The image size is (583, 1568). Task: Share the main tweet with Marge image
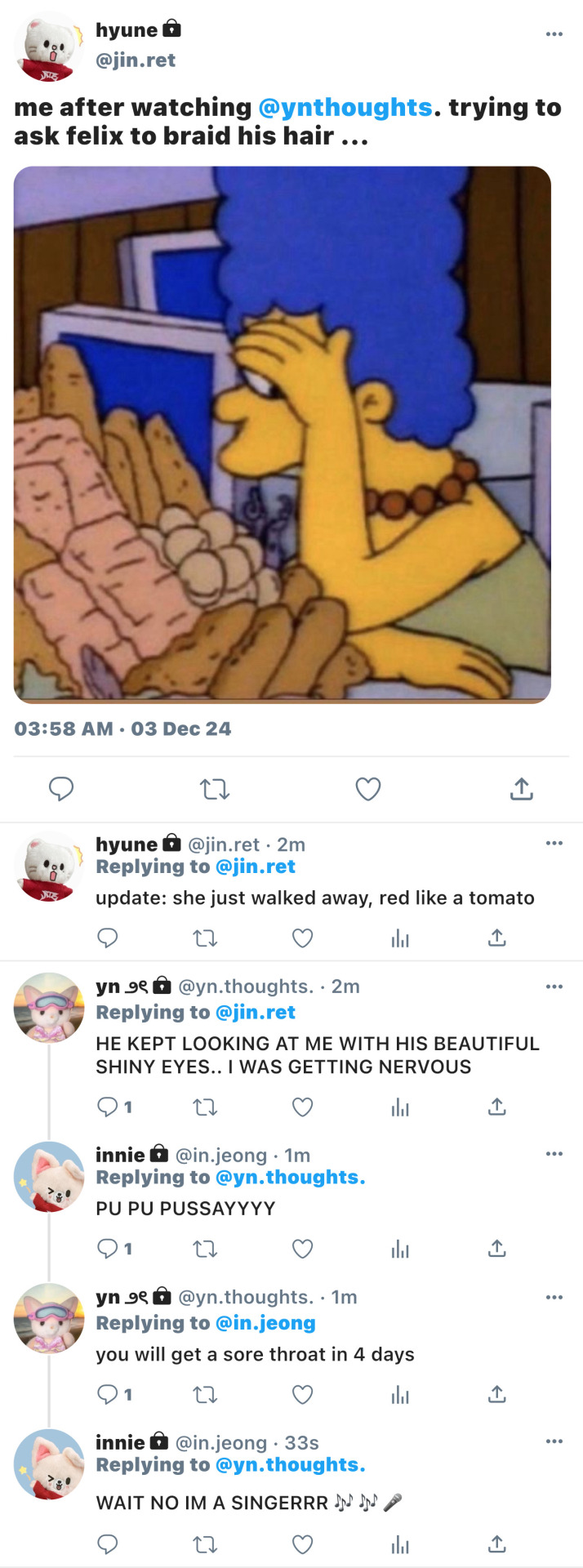pos(522,789)
